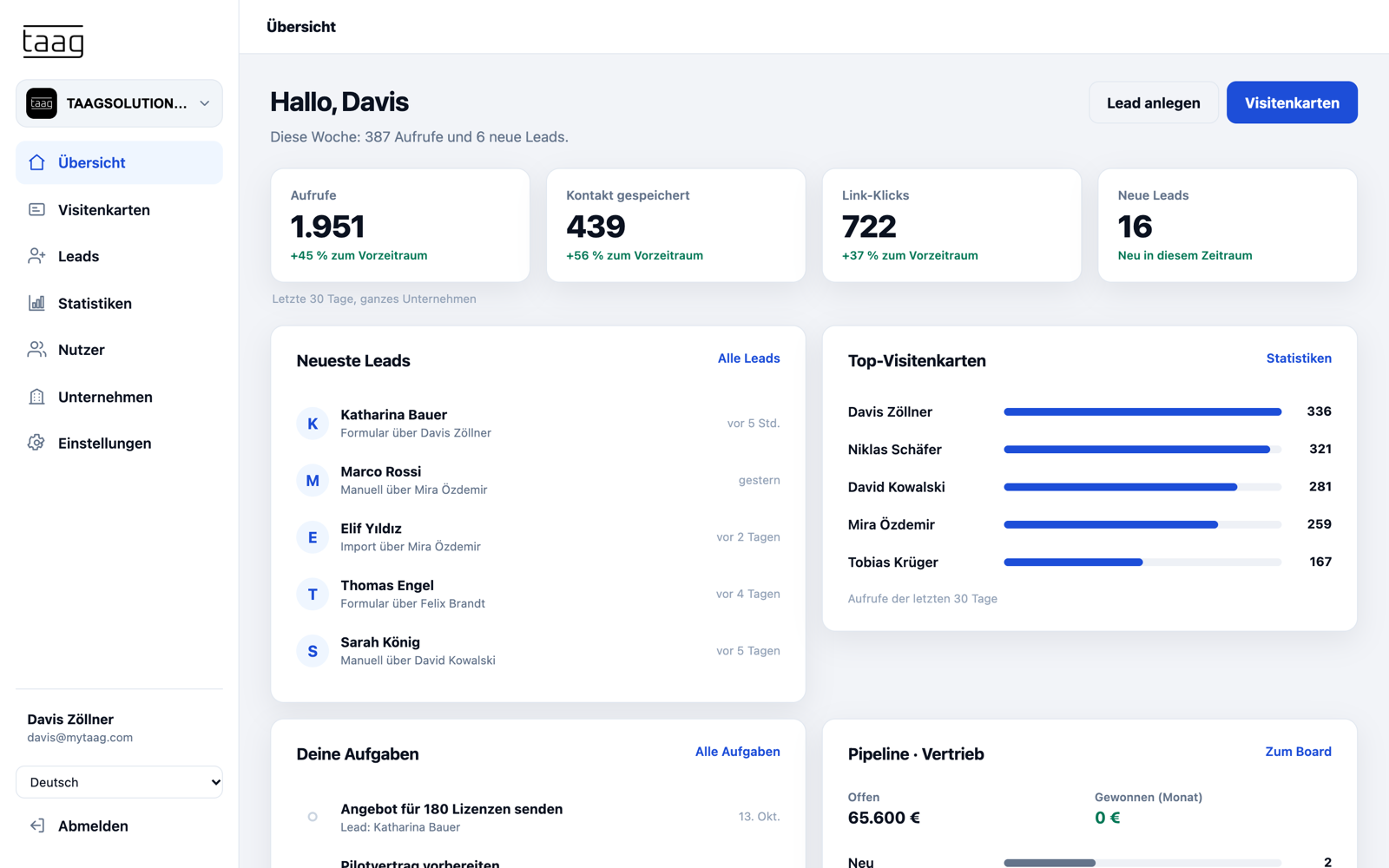
Task: Open the Alle Leads link
Action: tap(748, 358)
